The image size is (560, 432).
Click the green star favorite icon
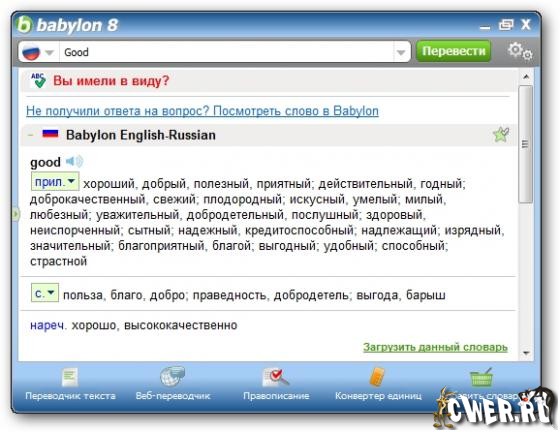[x=501, y=135]
